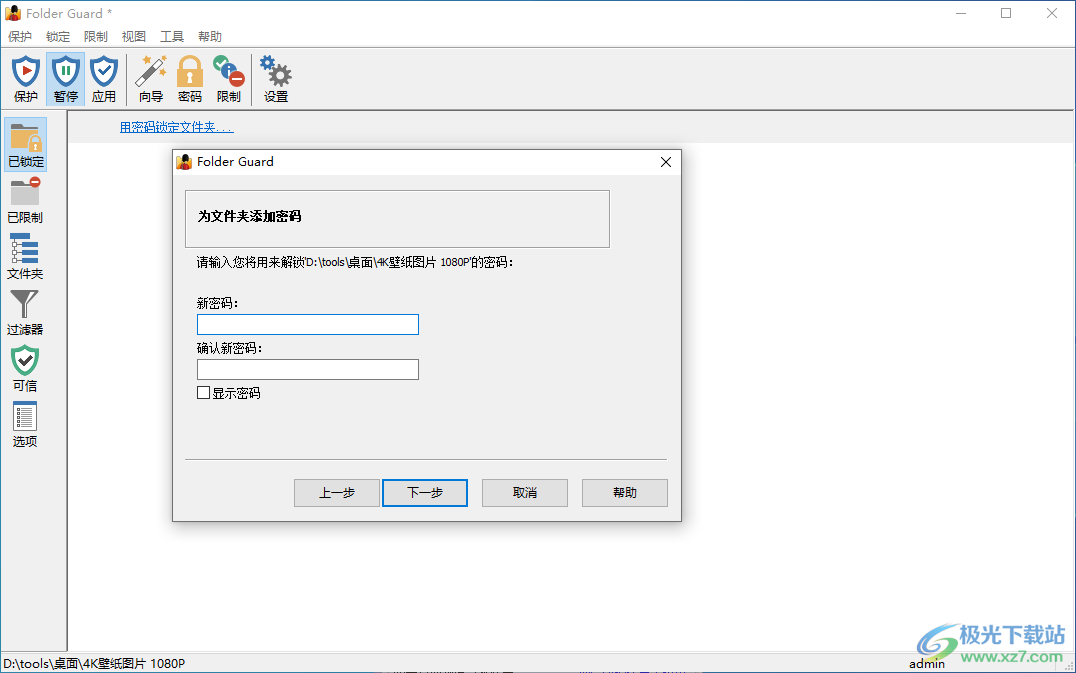1076x673 pixels.
Task: Open the 工具 menu
Action: pos(172,36)
